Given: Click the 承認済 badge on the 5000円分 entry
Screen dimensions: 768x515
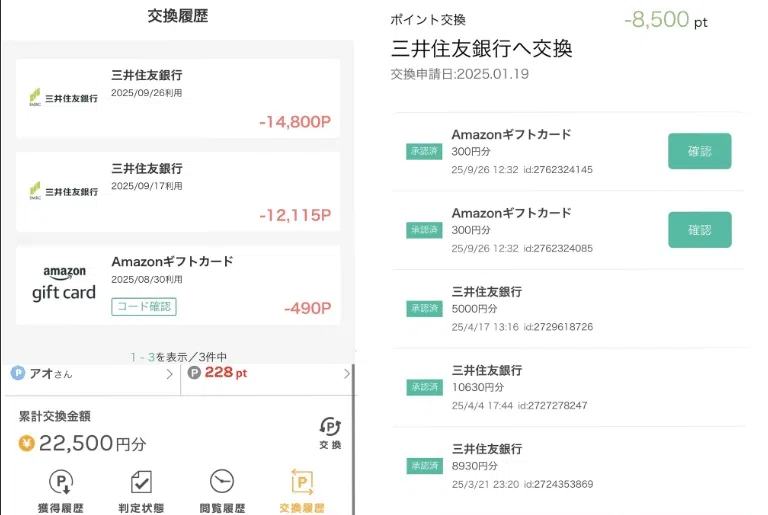Looking at the screenshot, I should (x=424, y=309).
